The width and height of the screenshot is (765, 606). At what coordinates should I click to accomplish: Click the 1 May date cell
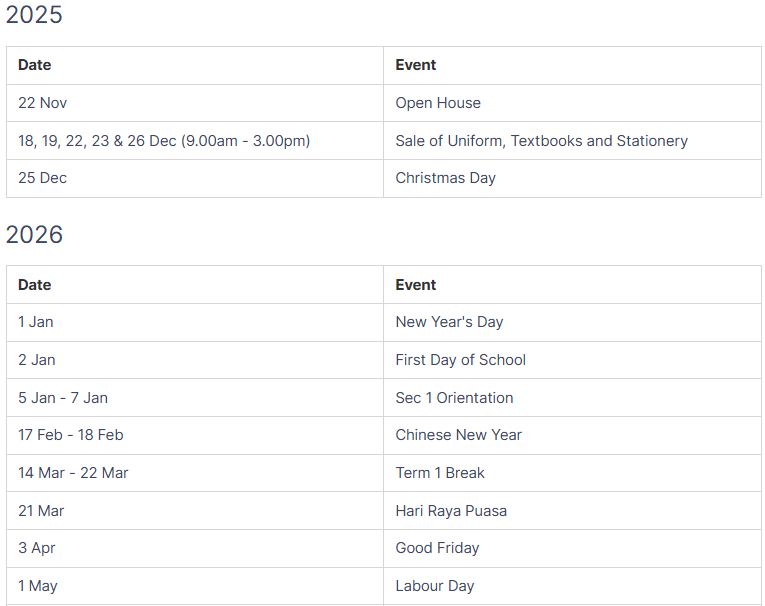(38, 586)
